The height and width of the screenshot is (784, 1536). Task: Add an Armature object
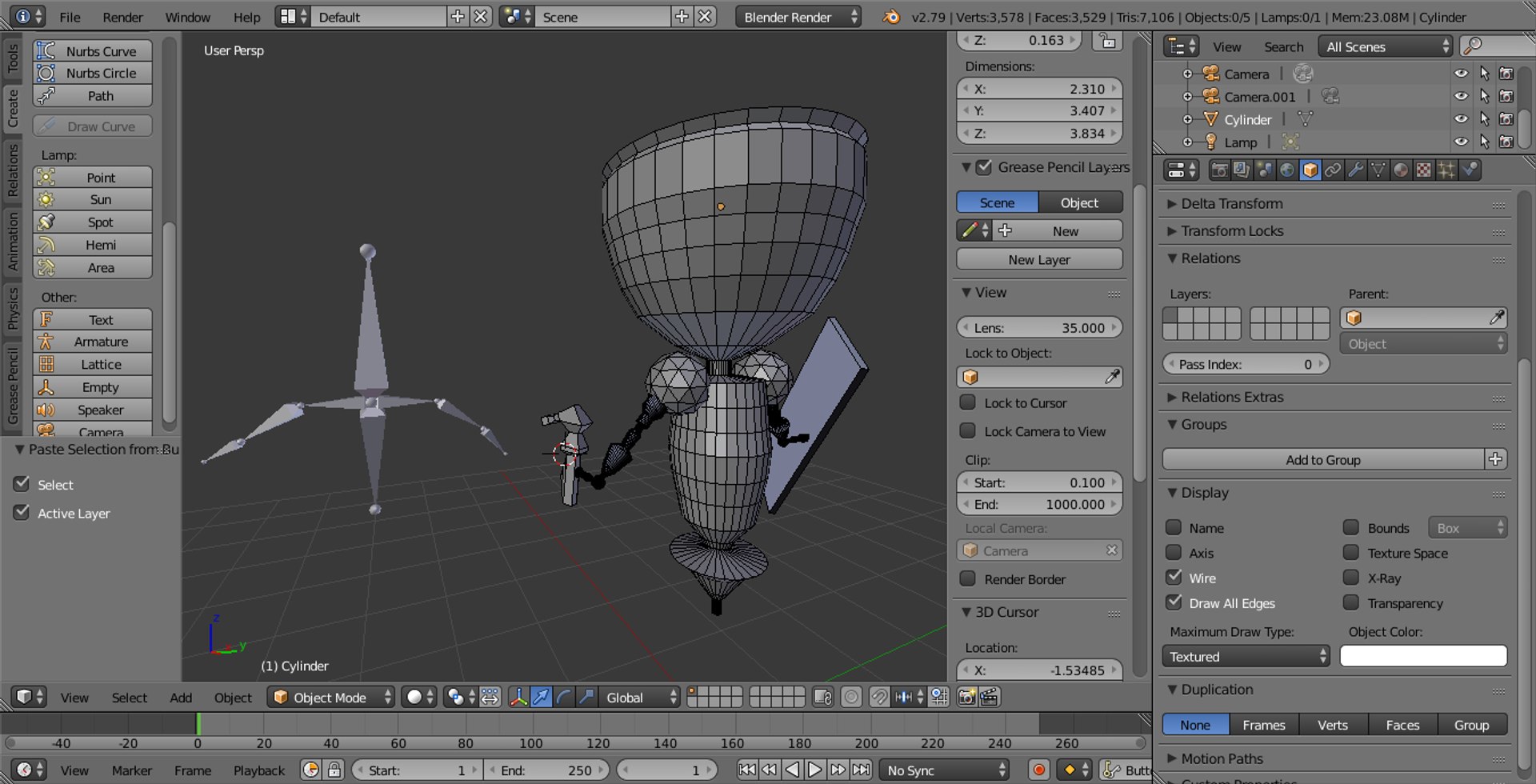pyautogui.click(x=93, y=341)
